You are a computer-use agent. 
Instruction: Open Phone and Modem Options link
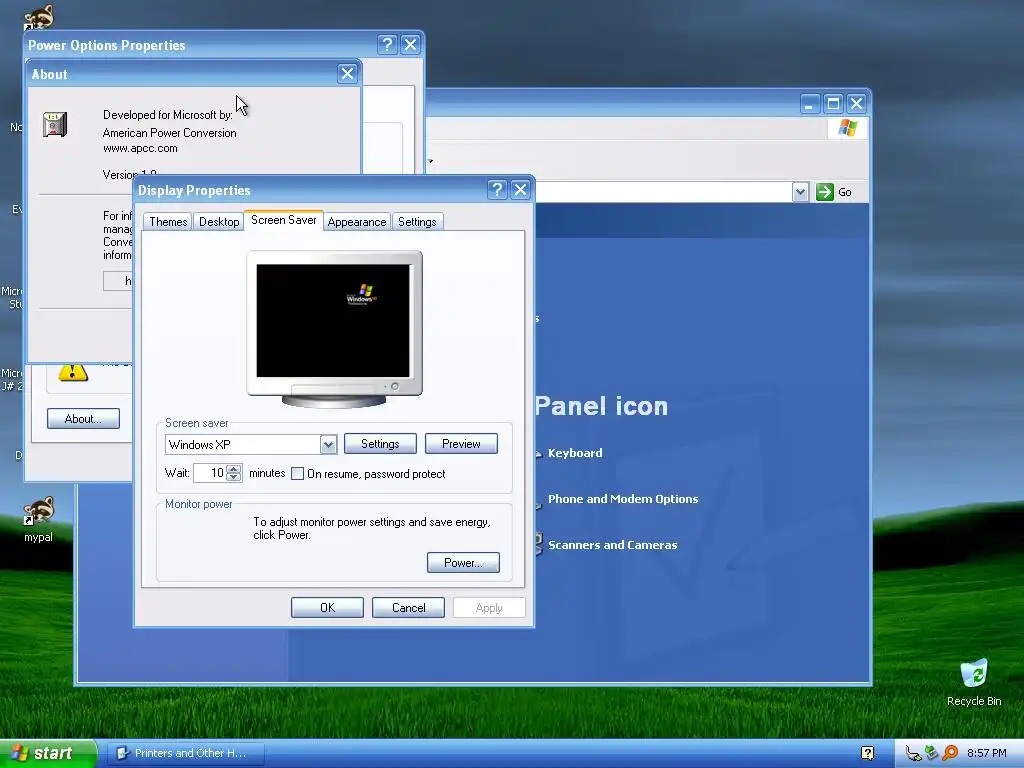(x=623, y=499)
